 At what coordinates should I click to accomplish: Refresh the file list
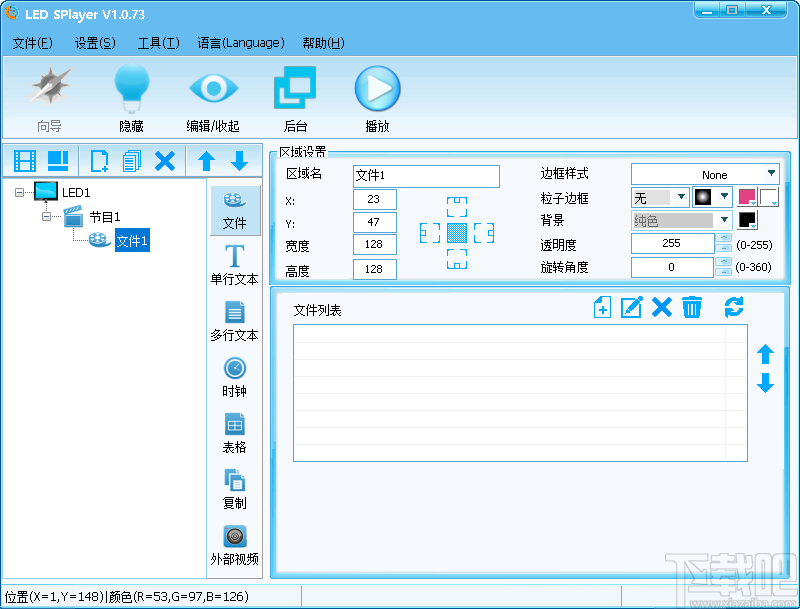[x=734, y=308]
